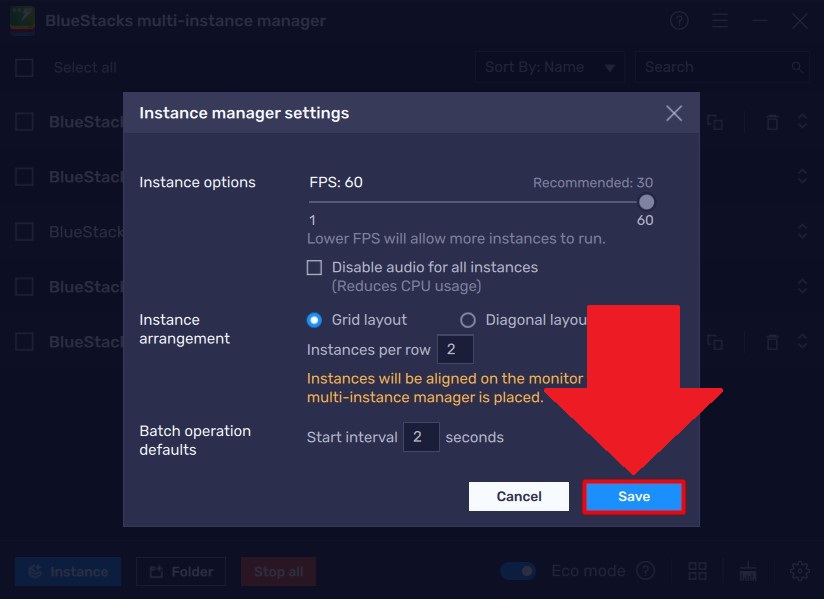The height and width of the screenshot is (599, 824).
Task: Click the Eco mode help icon
Action: click(646, 570)
